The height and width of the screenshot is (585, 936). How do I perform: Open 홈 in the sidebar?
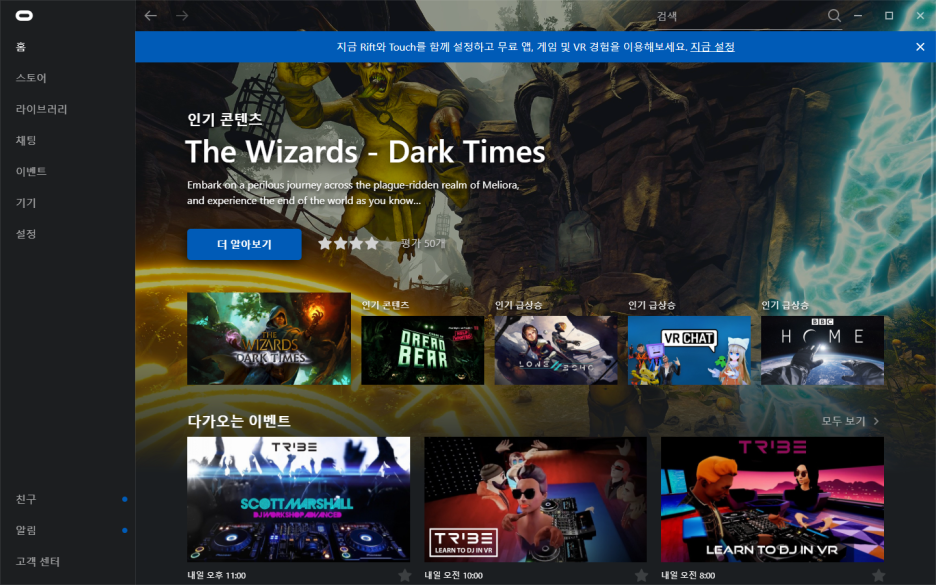(21, 47)
